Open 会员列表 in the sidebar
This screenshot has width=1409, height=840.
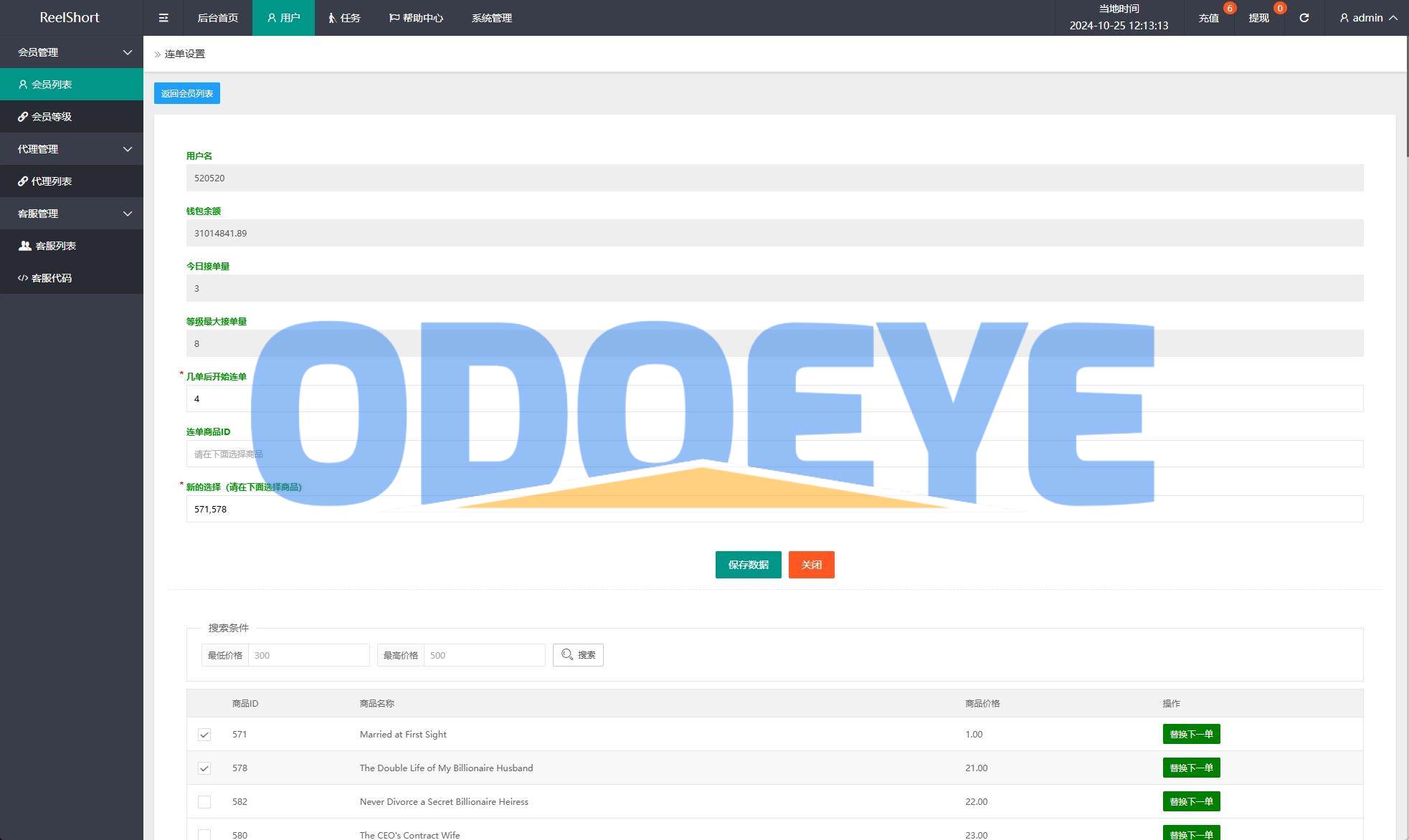[x=72, y=85]
